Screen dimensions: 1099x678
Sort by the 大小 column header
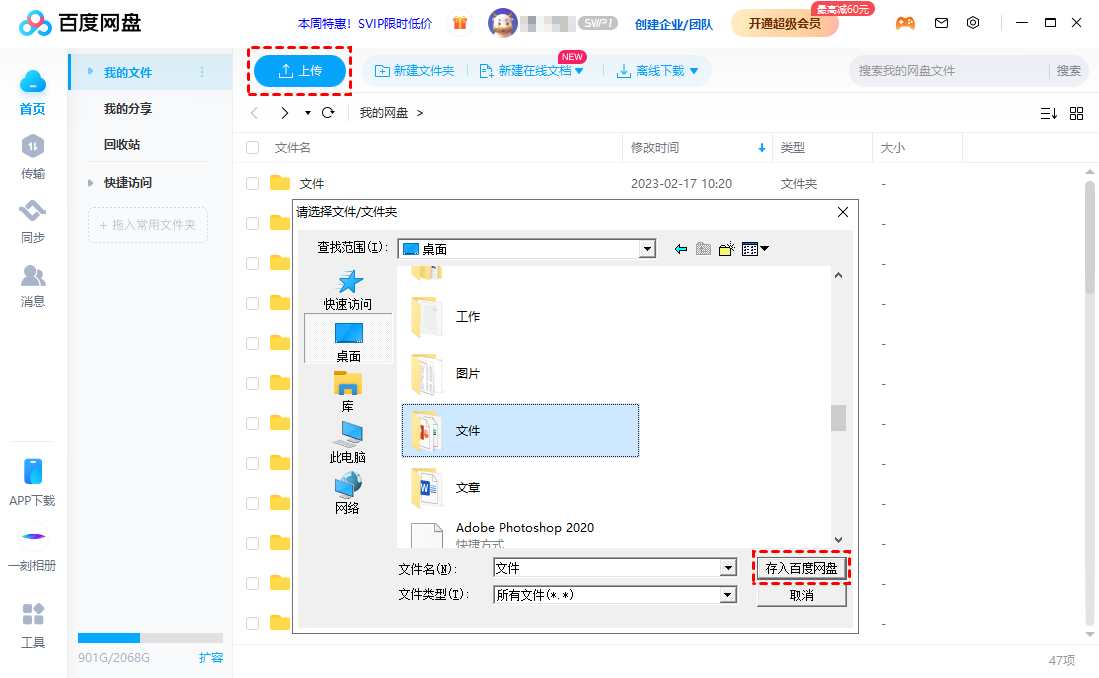pyautogui.click(x=917, y=148)
